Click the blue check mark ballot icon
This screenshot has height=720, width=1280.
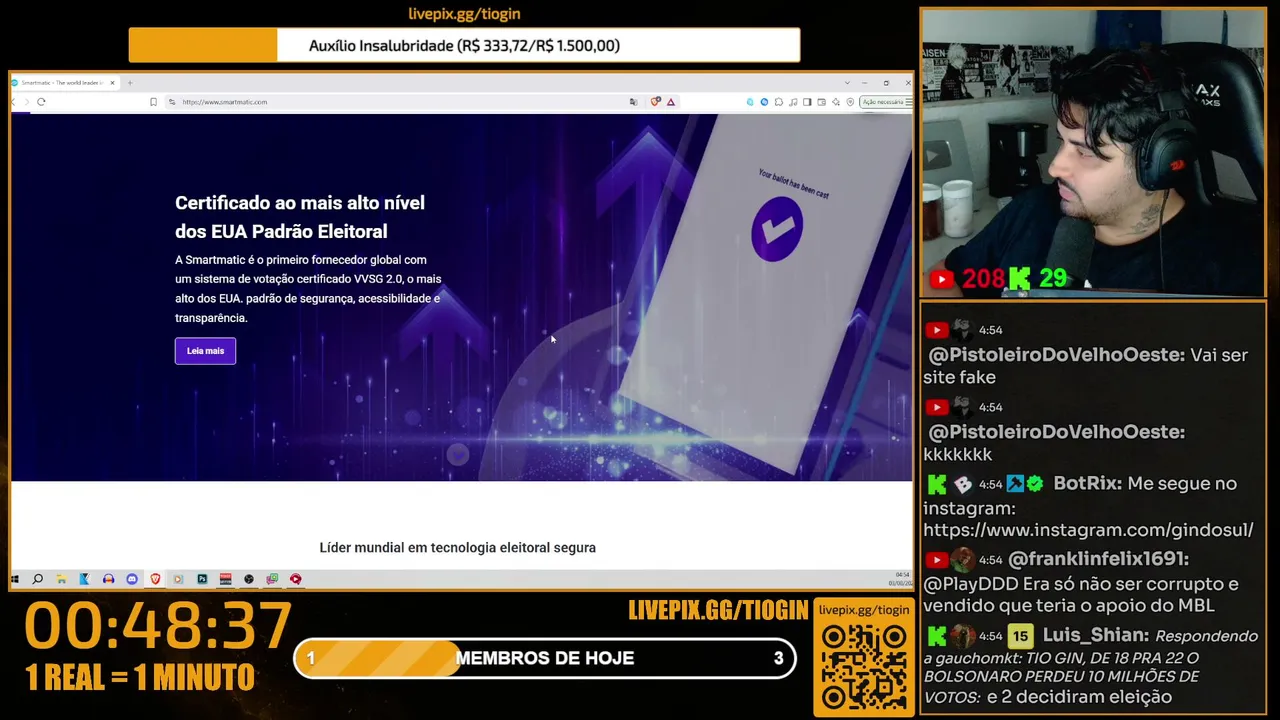(777, 229)
